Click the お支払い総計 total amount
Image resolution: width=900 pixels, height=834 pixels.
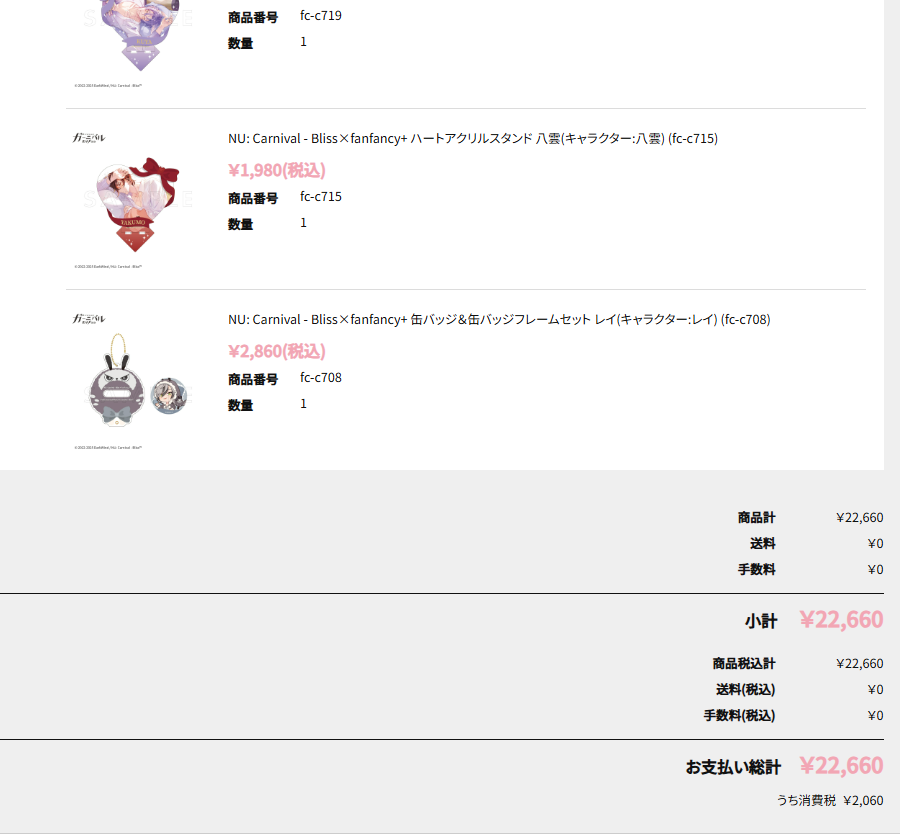[x=841, y=766]
